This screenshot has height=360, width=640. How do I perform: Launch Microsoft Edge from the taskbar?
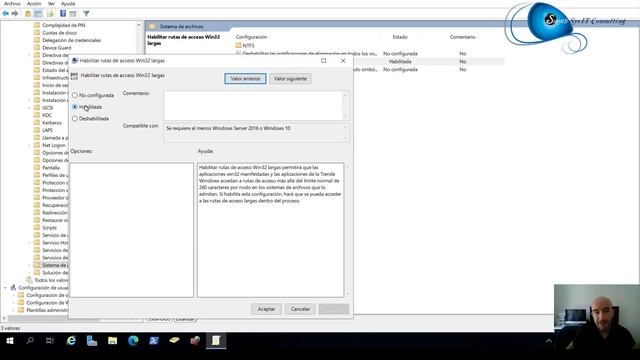pos(133,340)
